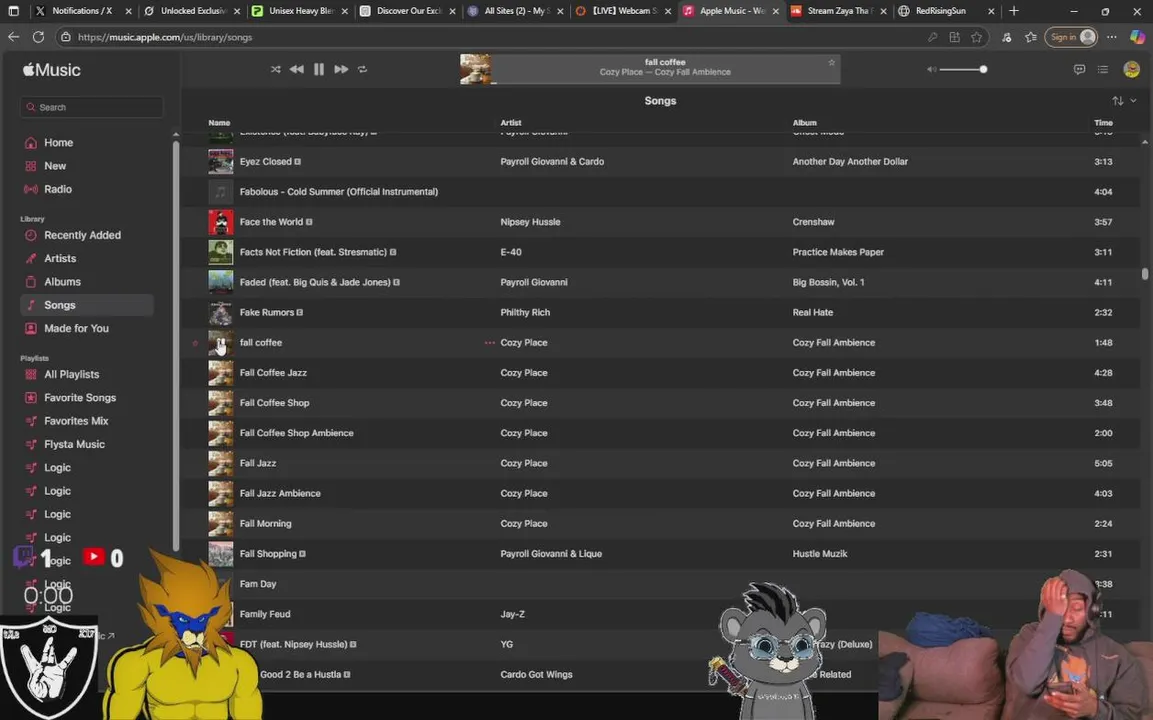
Task: Select Fall Shopping song
Action: [268, 554]
